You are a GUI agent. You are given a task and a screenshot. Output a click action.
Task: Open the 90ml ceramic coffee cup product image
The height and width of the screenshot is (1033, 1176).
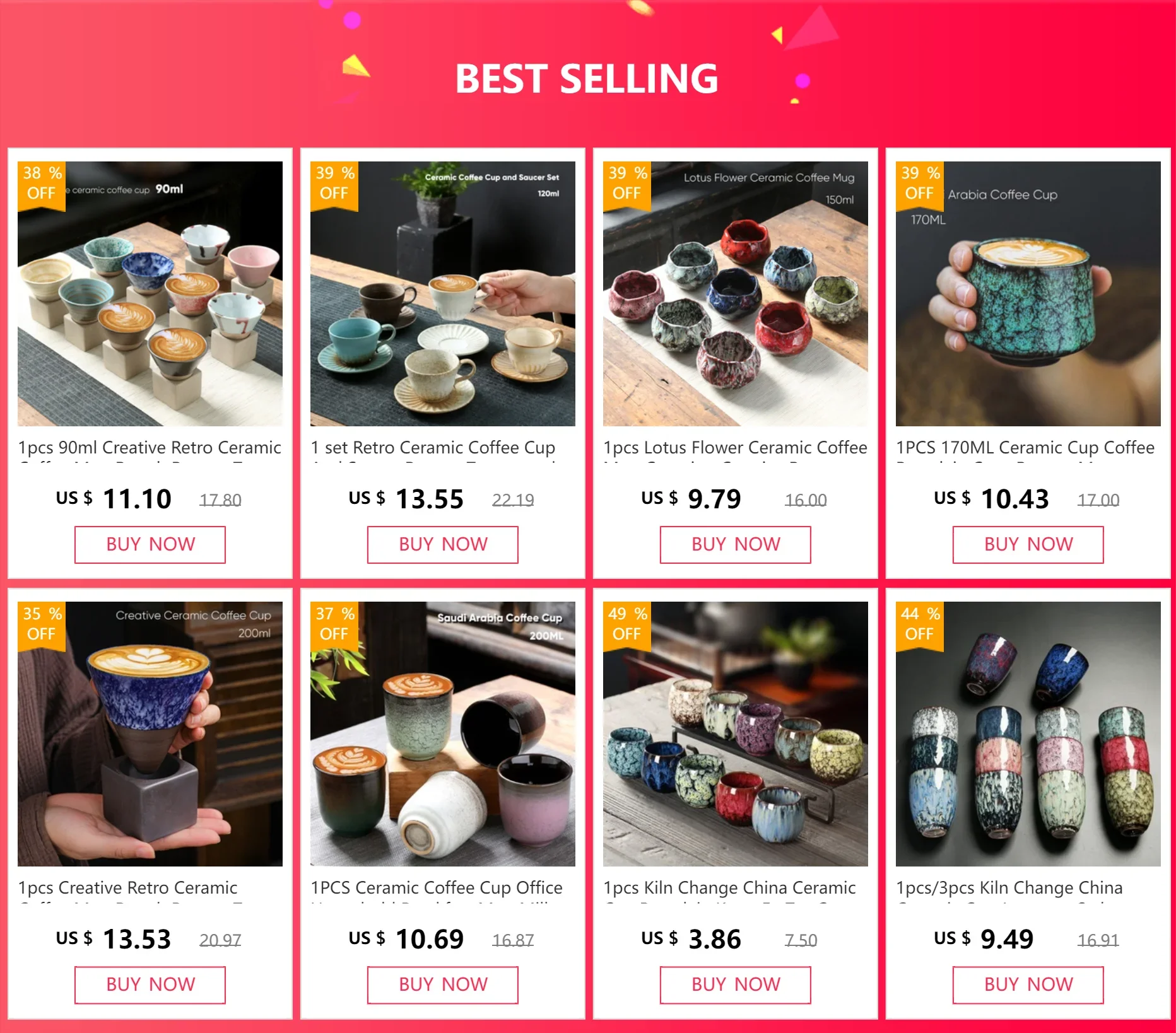click(x=150, y=294)
